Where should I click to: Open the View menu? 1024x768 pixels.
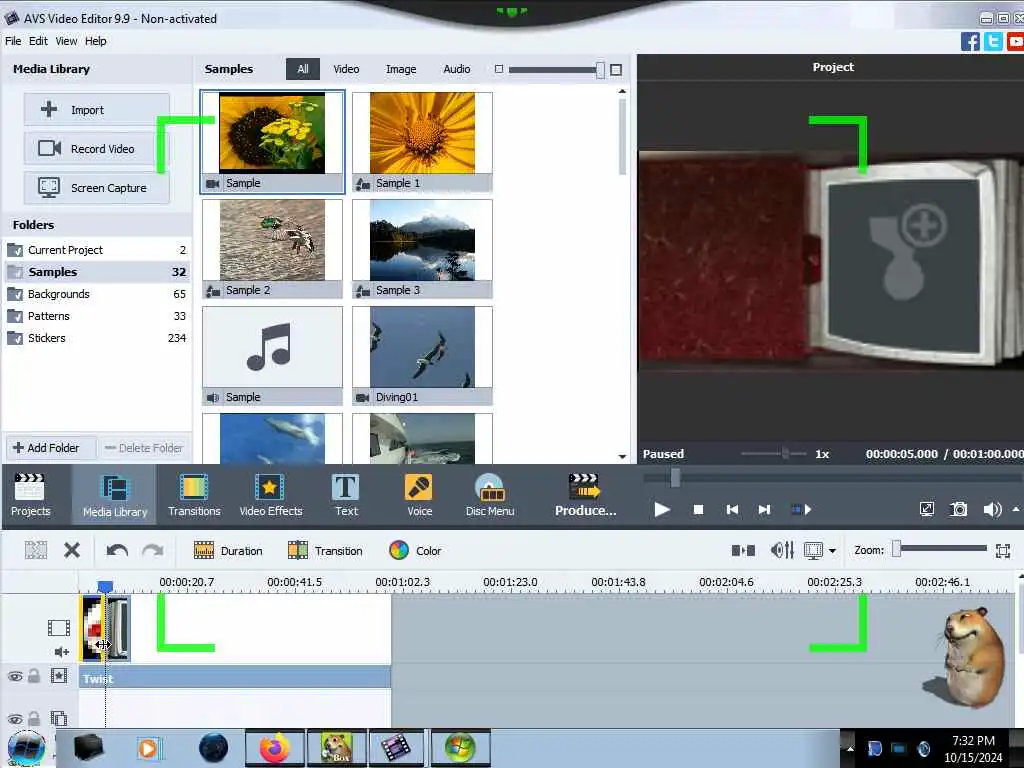[x=66, y=41]
